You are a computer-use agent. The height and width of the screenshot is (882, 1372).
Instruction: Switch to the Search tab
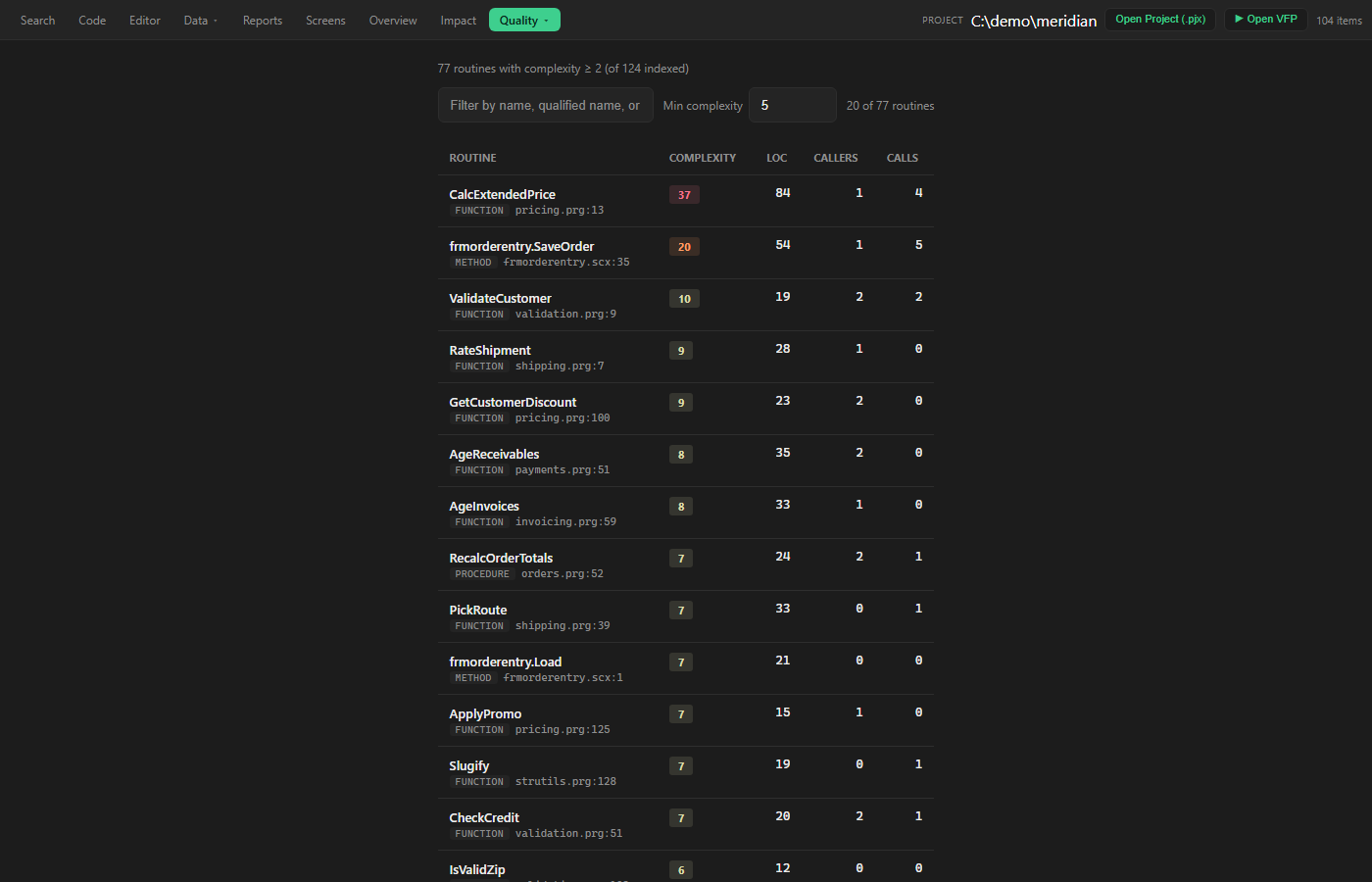pyautogui.click(x=37, y=20)
